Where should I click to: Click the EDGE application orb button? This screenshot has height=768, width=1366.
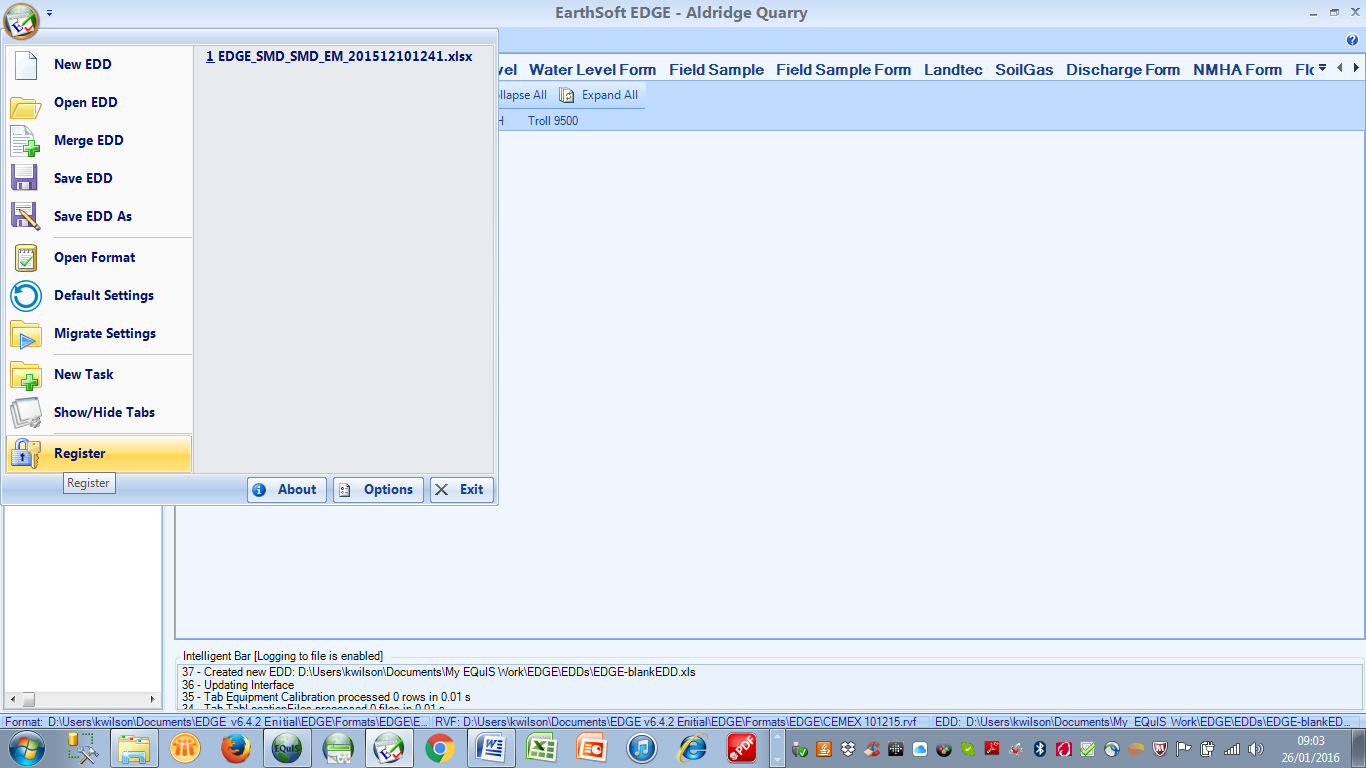point(20,19)
